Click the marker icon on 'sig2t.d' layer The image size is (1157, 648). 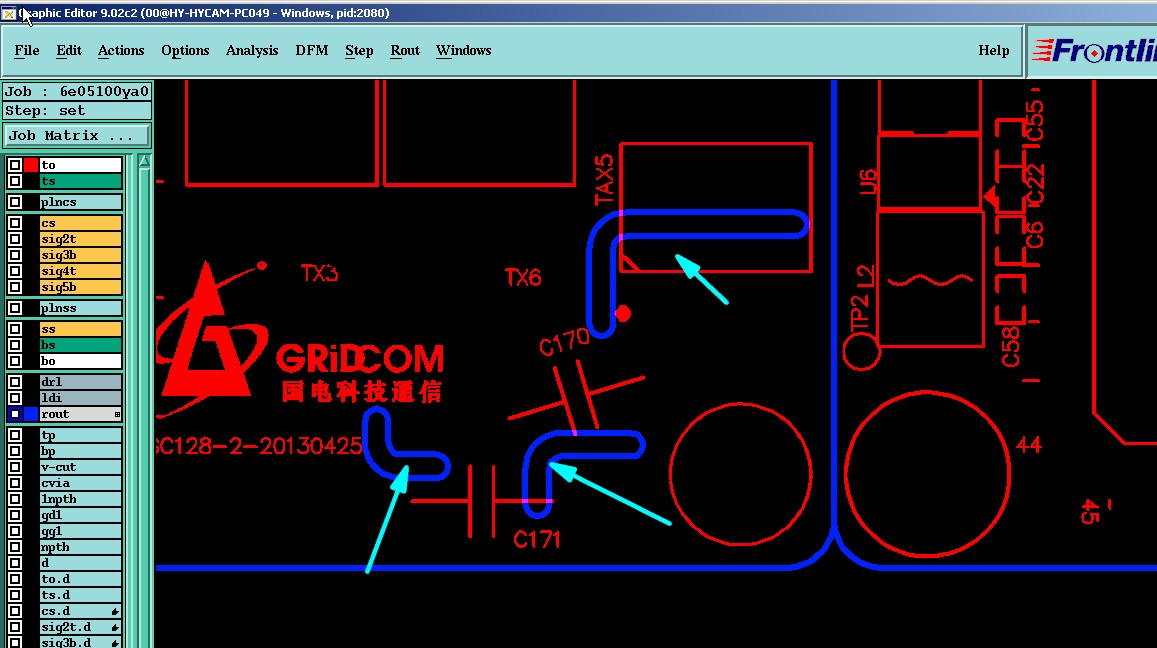pos(115,627)
